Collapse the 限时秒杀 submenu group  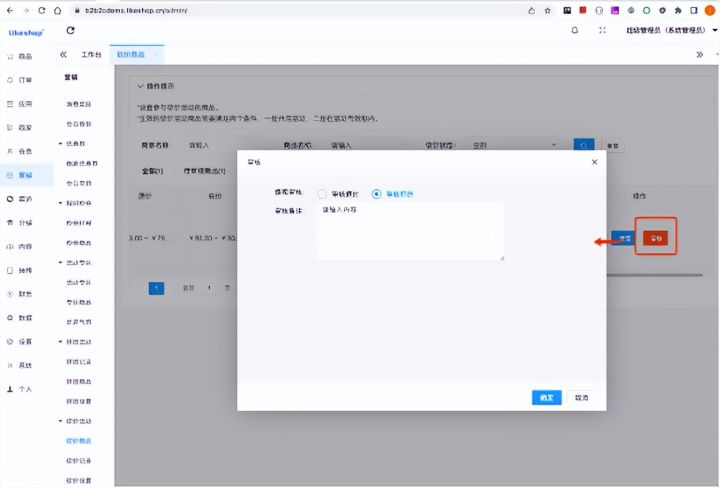coord(75,203)
